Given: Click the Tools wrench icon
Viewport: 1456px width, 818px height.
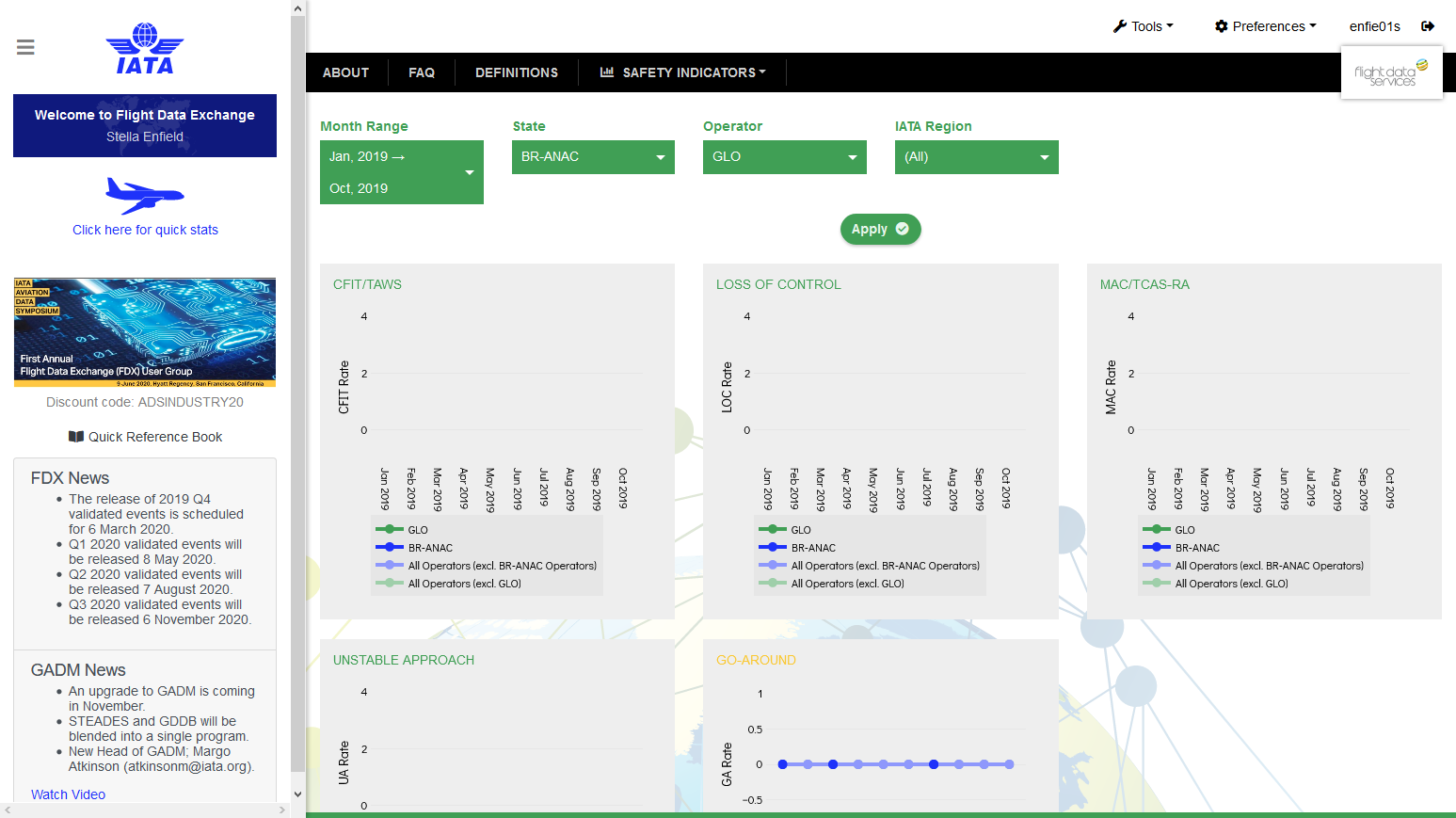Looking at the screenshot, I should coord(1120,26).
